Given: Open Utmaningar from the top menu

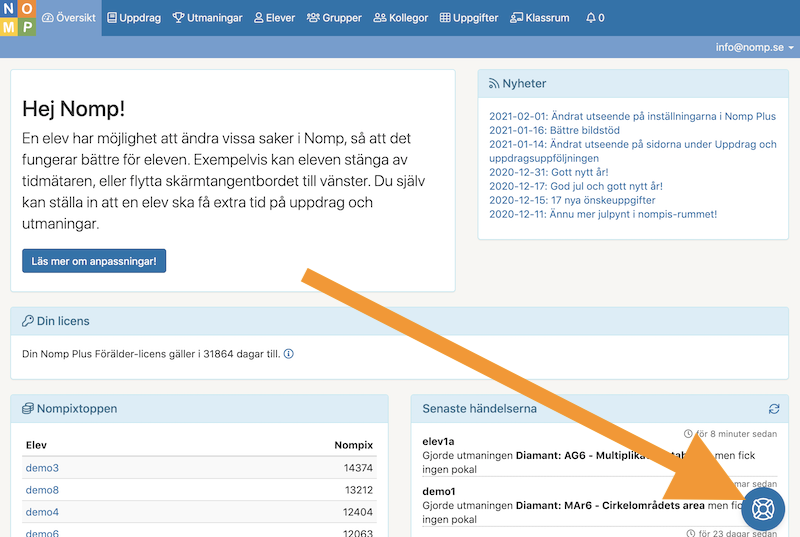Looking at the screenshot, I should pos(207,18).
